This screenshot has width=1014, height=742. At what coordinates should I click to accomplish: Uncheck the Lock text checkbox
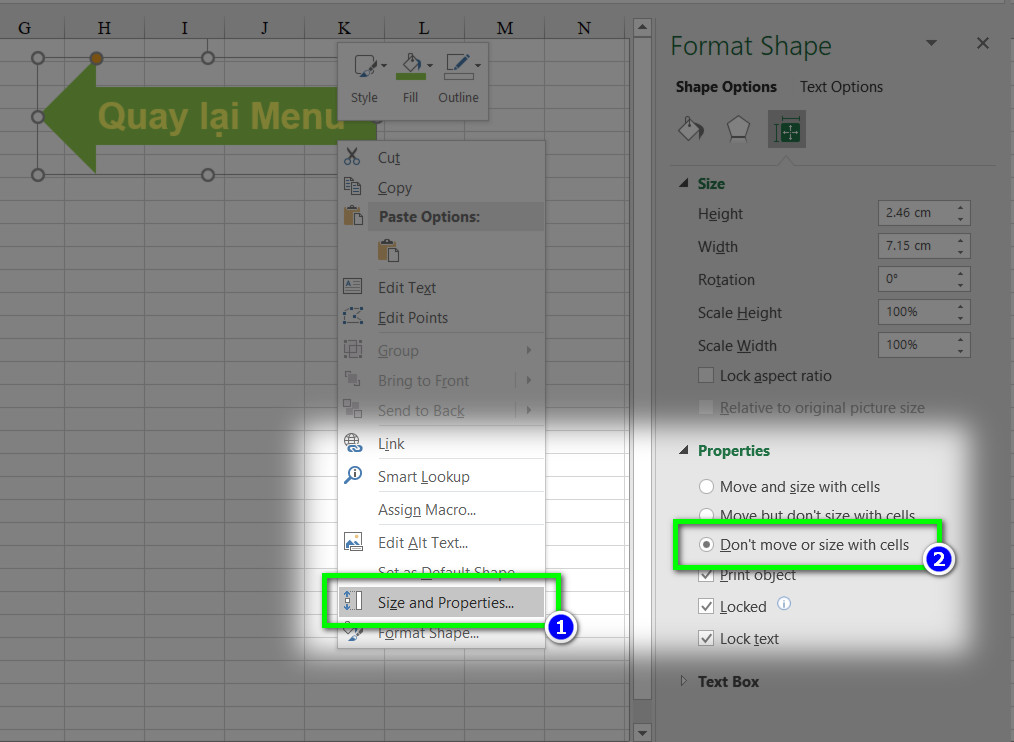pyautogui.click(x=706, y=638)
